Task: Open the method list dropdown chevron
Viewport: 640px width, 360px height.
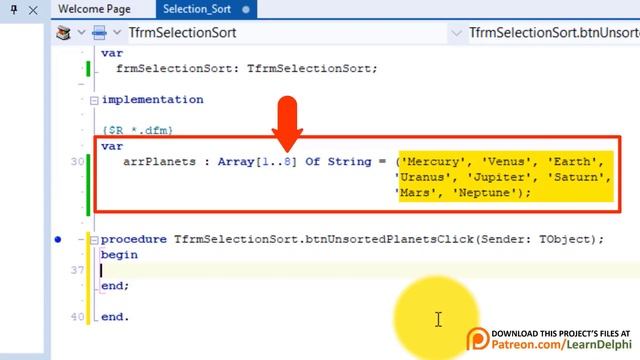Action: point(457,33)
